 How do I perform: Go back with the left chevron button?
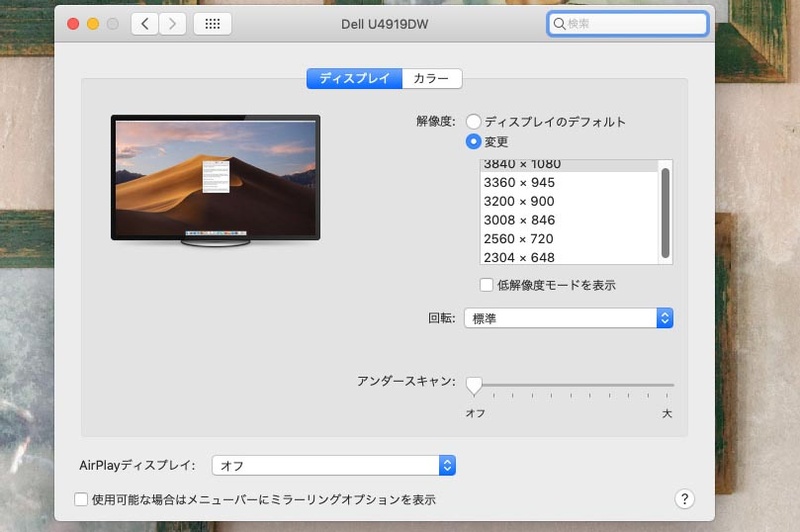[145, 24]
